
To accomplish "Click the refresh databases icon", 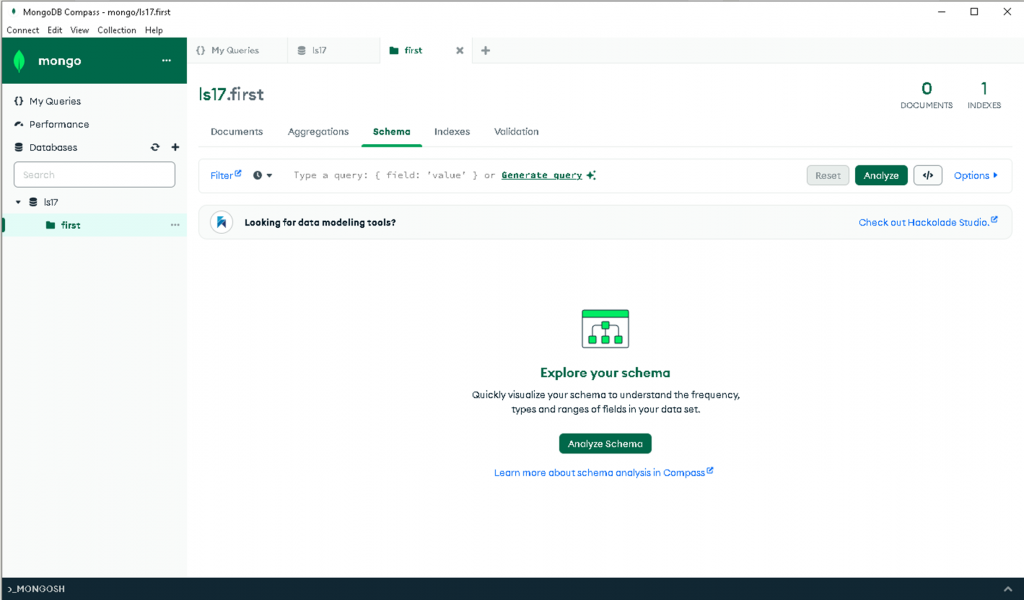I will pyautogui.click(x=155, y=147).
